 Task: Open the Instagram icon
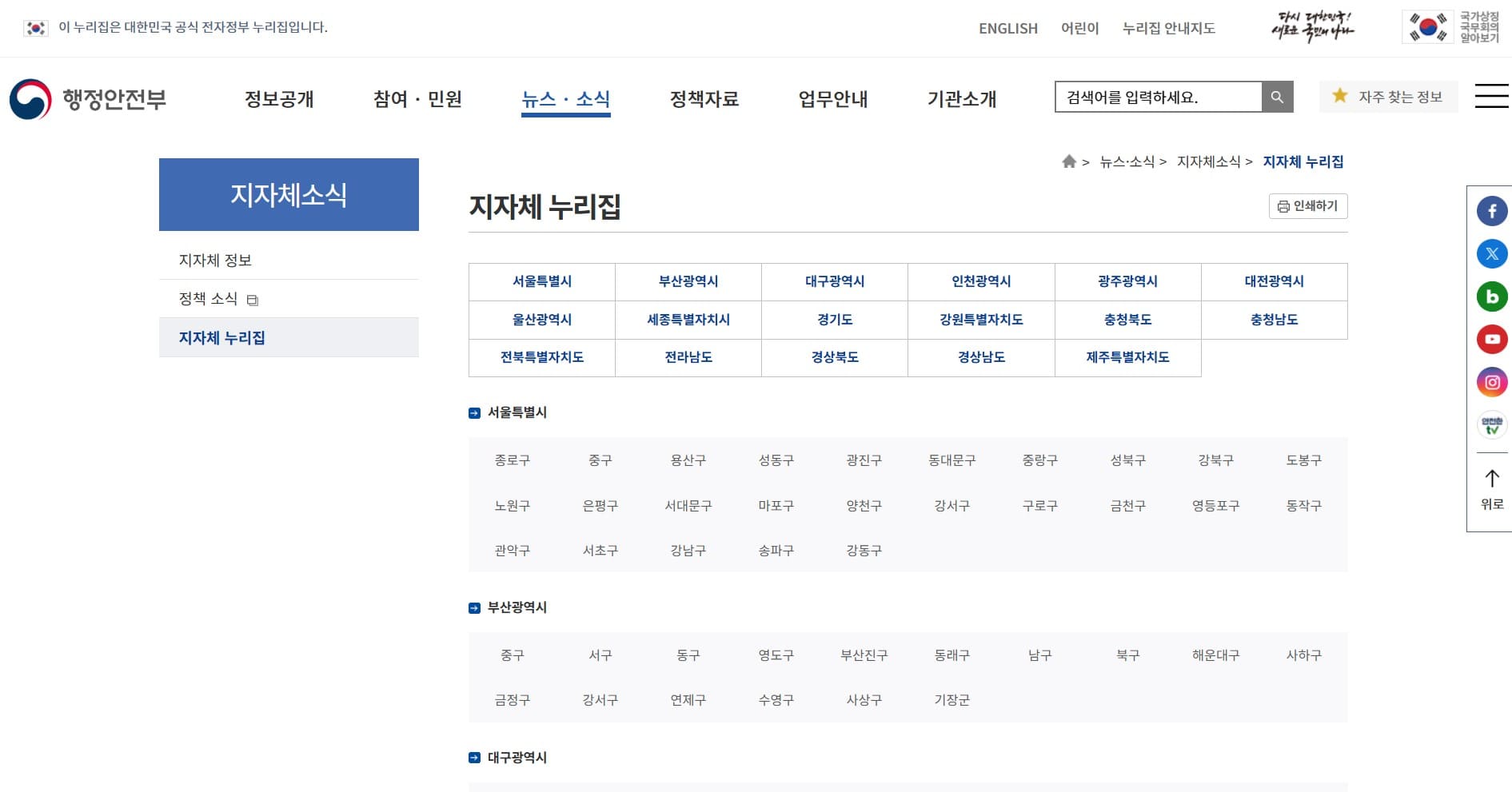click(1491, 382)
